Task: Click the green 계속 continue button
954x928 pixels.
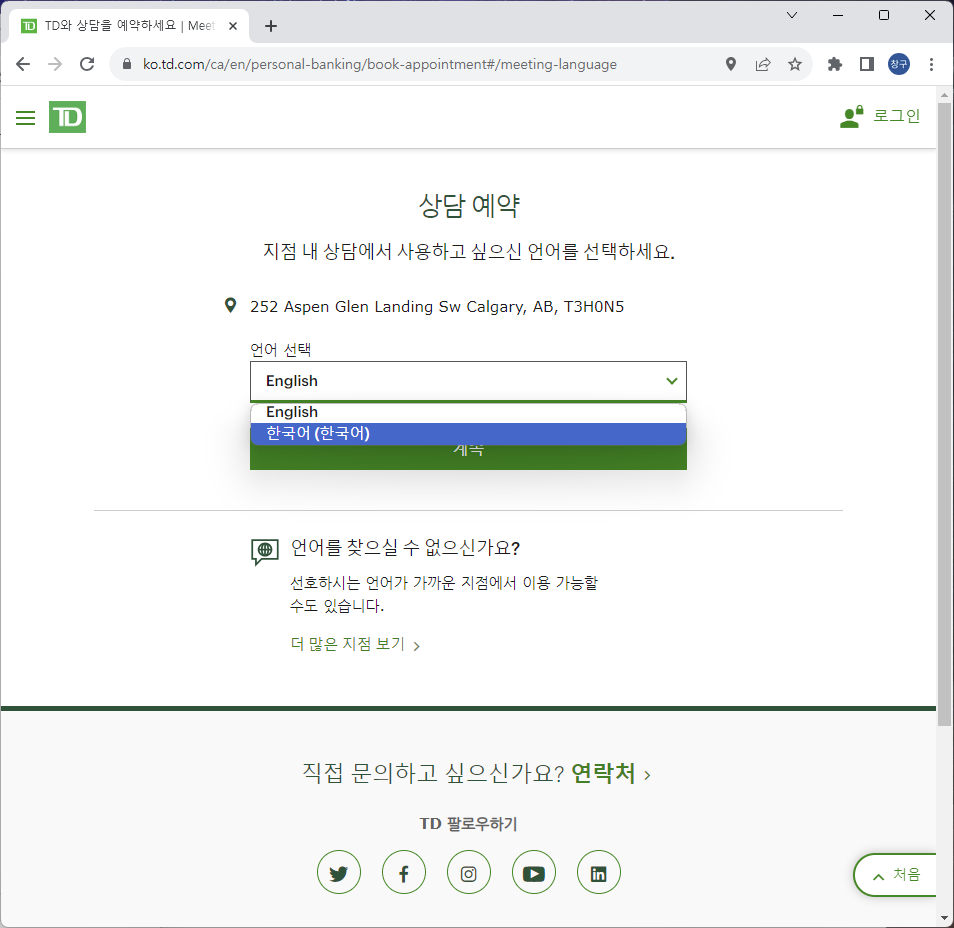Action: [468, 457]
